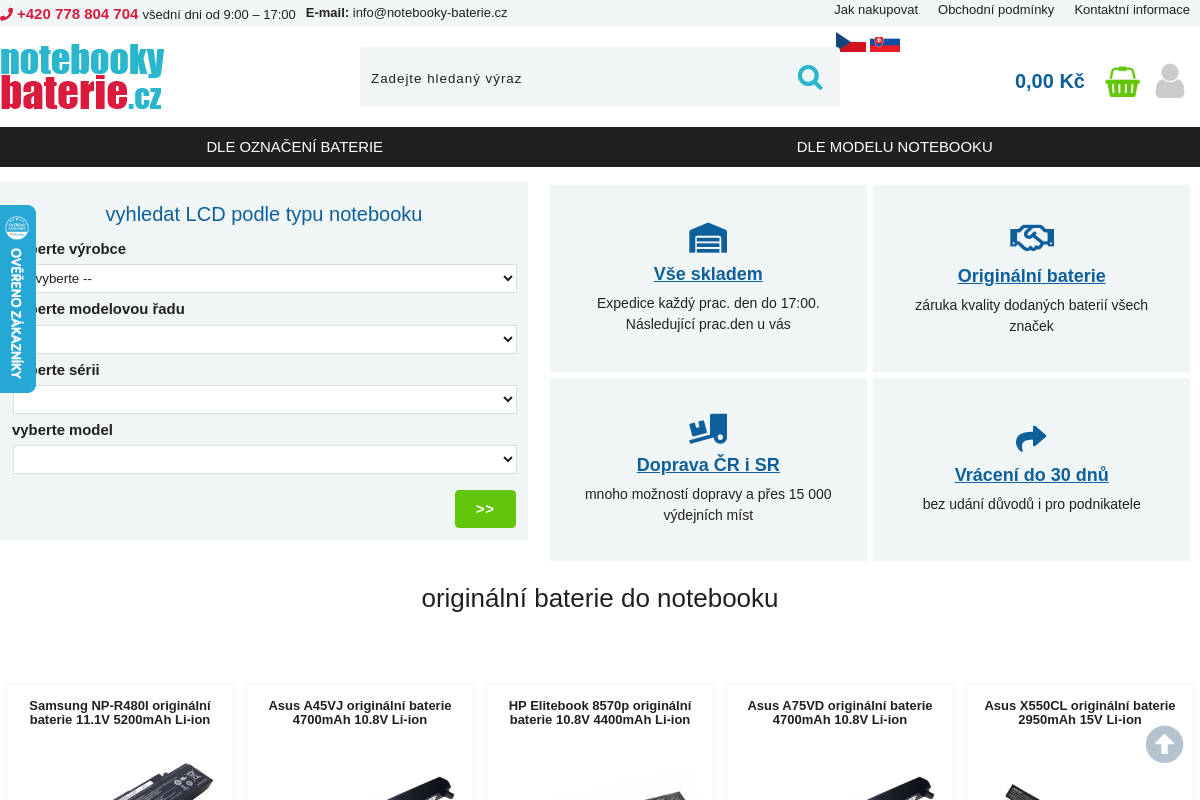Open DLE MODELU NOTEBOOKU menu
This screenshot has height=800, width=1200.
[x=895, y=147]
